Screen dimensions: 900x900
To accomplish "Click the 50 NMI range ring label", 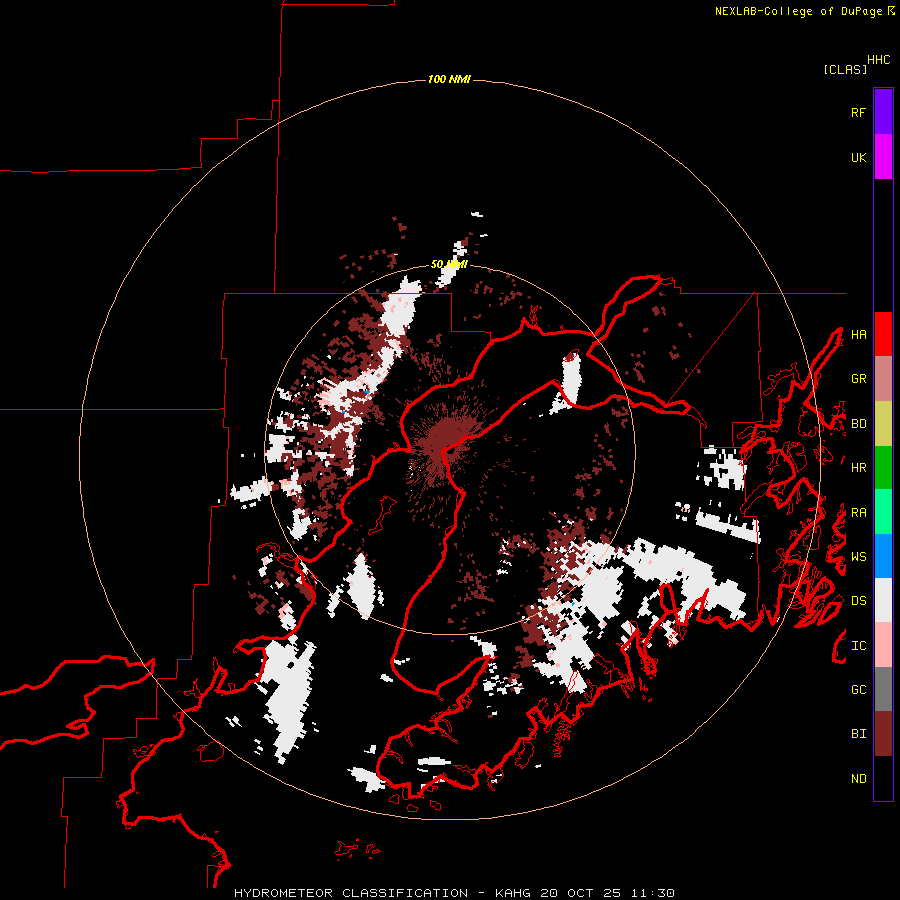I will coord(449,264).
